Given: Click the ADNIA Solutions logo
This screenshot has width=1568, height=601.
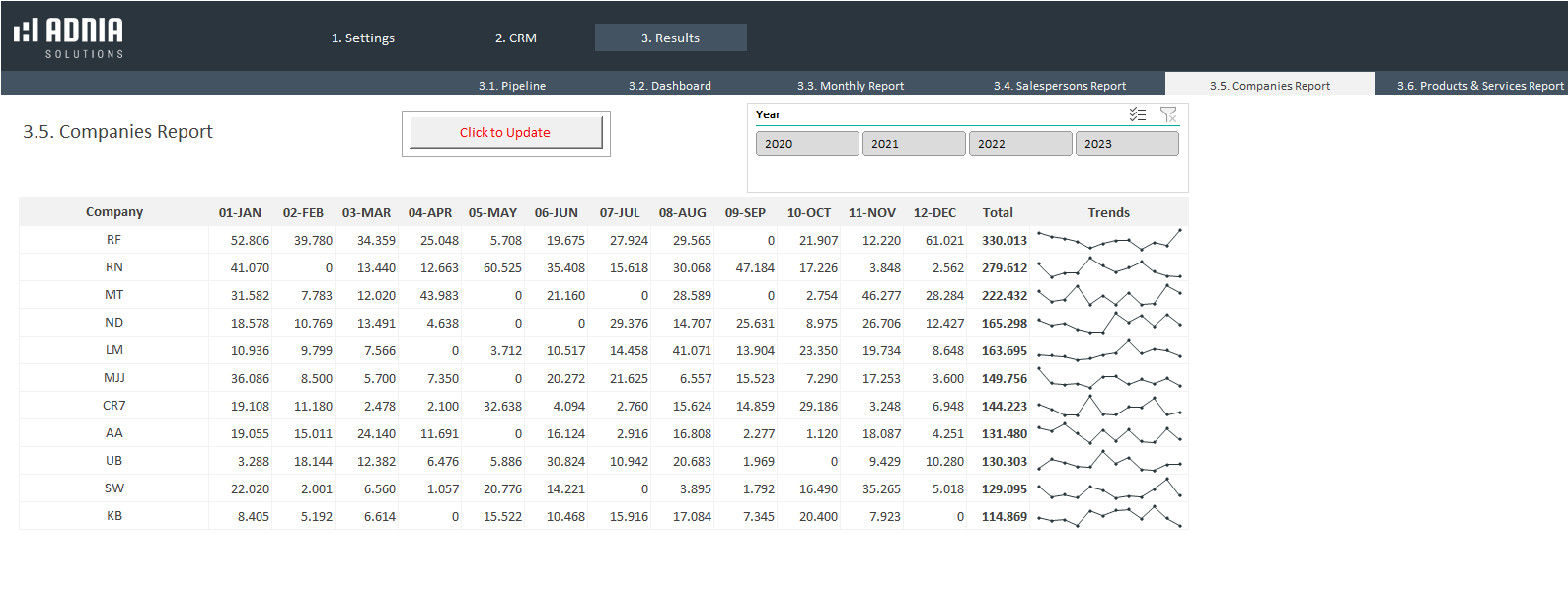Looking at the screenshot, I should [x=69, y=38].
